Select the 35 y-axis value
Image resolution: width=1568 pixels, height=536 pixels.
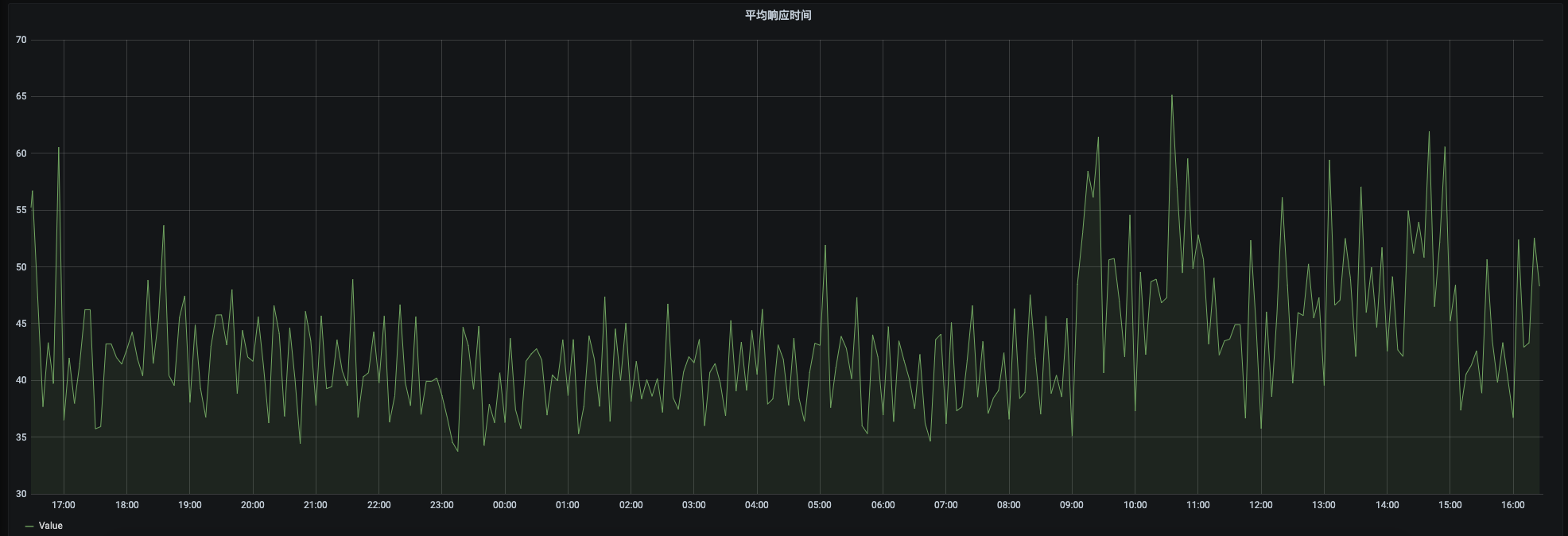21,437
